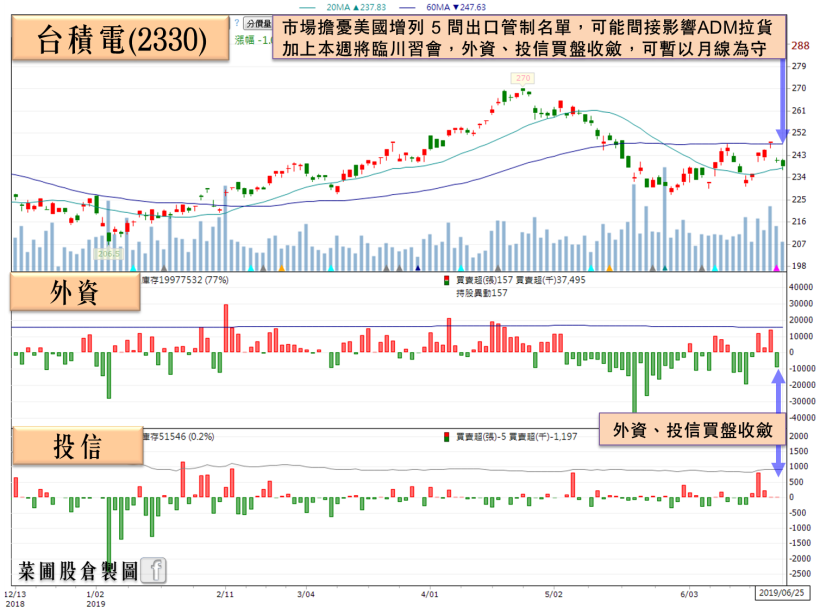Click the 庫存19977532 (77%) text

click(x=185, y=280)
